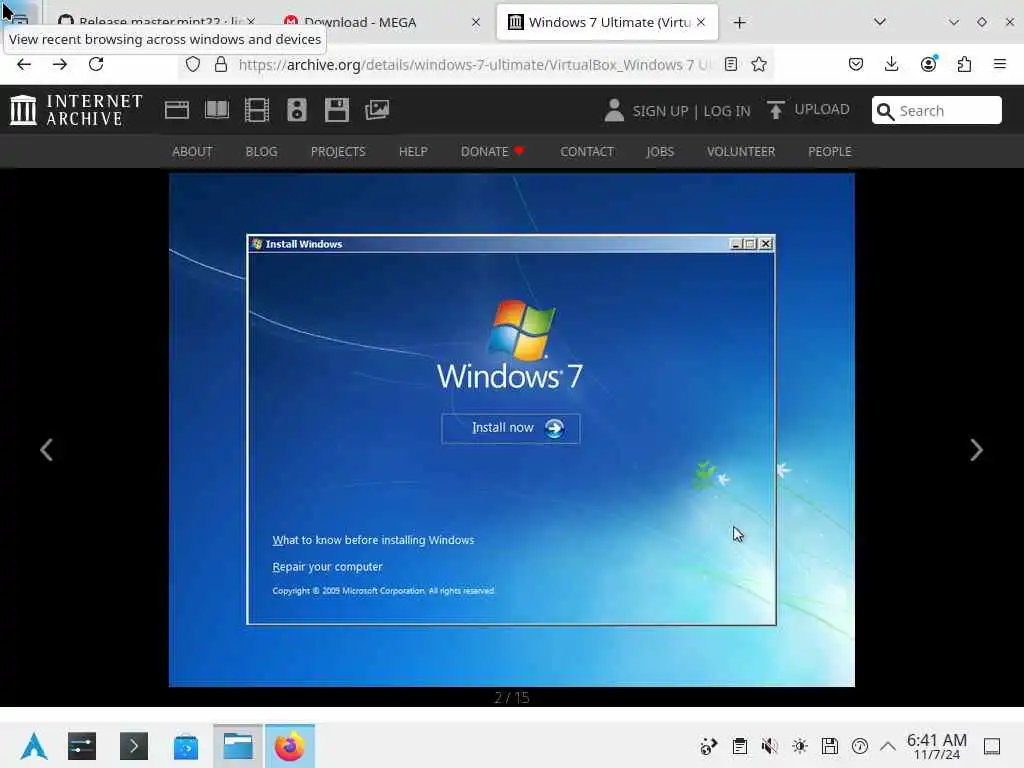
Task: Expand hidden system tray icons
Action: [888, 746]
